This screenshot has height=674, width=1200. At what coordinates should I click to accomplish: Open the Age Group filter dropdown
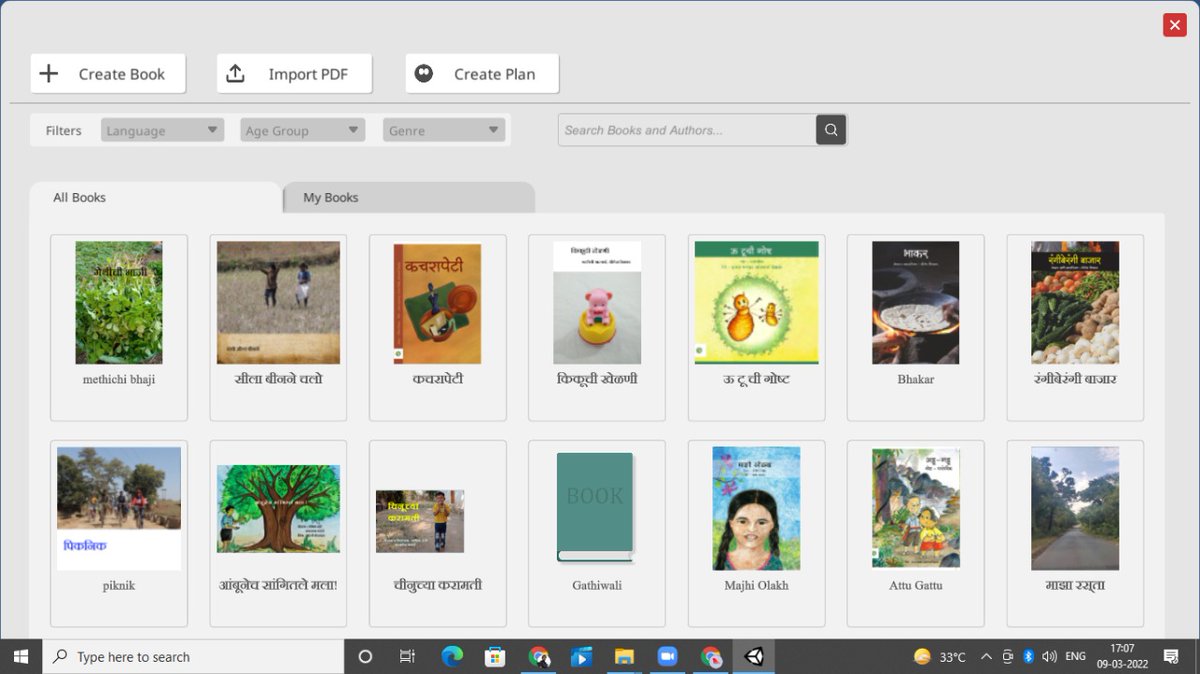coord(303,130)
